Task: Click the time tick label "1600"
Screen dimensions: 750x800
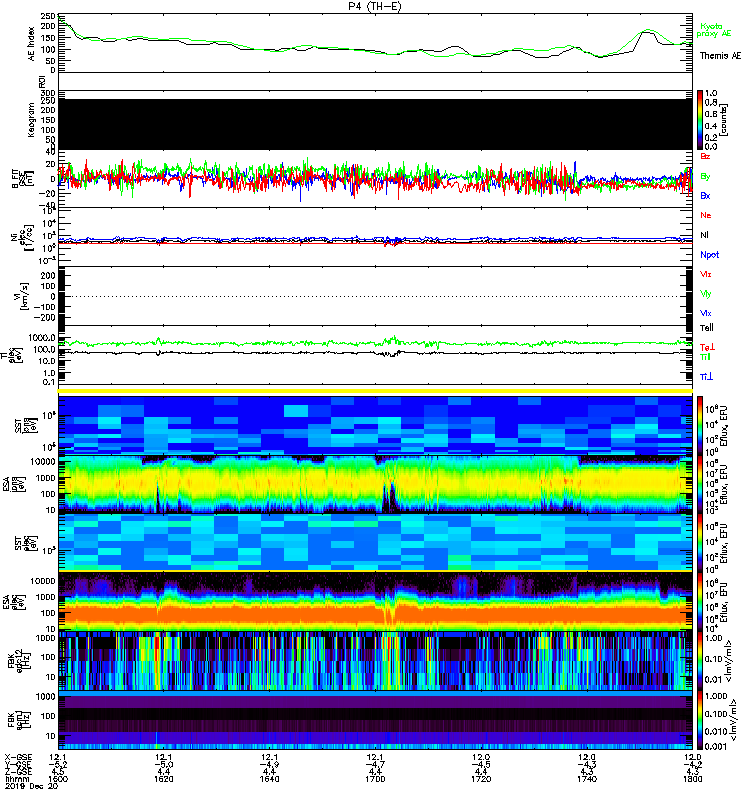Action: (x=58, y=779)
